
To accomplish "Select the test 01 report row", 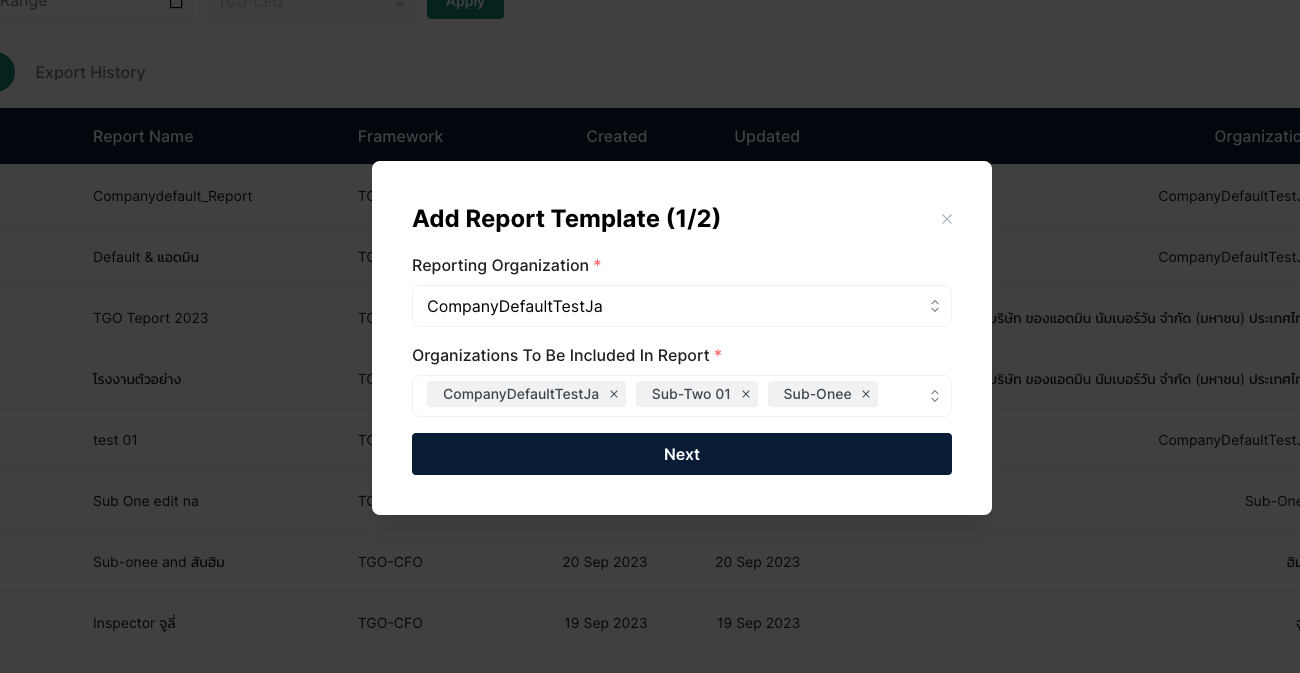I will coord(115,440).
